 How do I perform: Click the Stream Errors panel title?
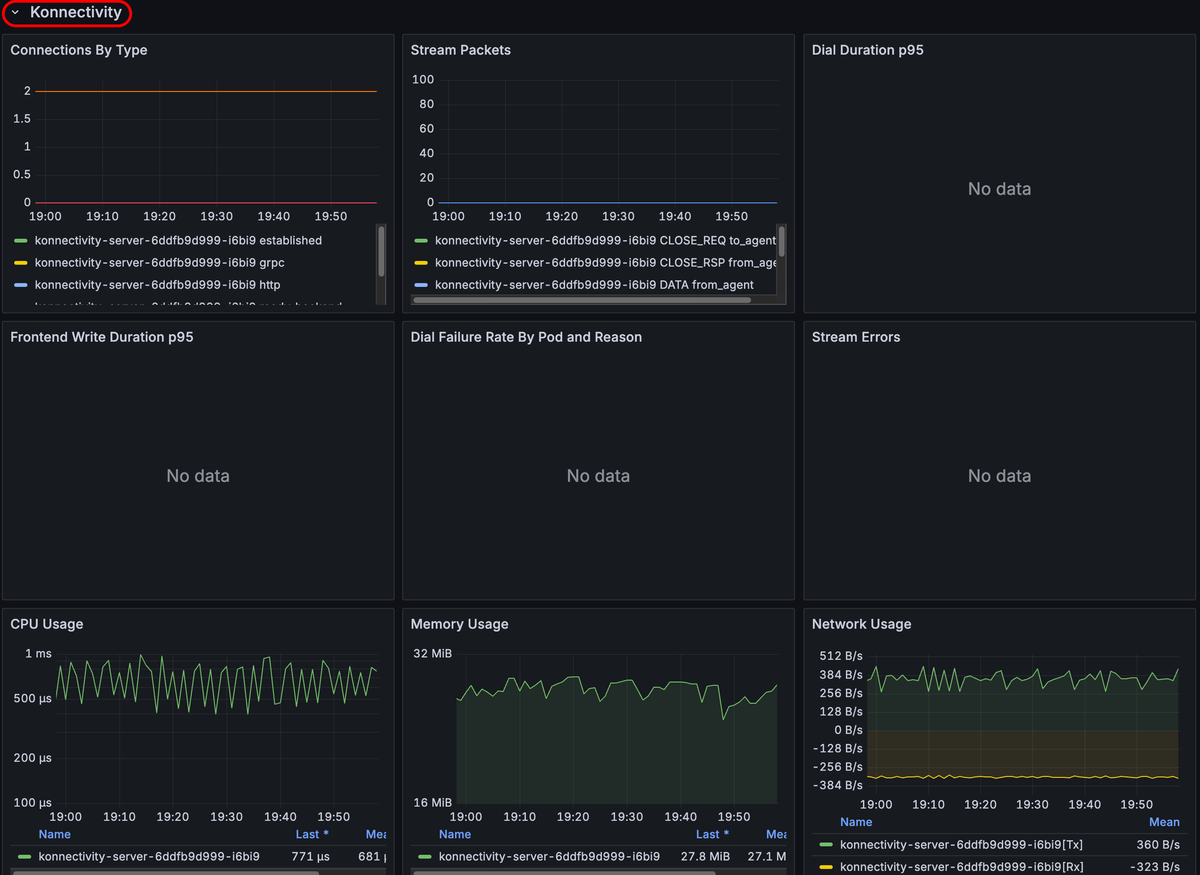click(x=856, y=337)
